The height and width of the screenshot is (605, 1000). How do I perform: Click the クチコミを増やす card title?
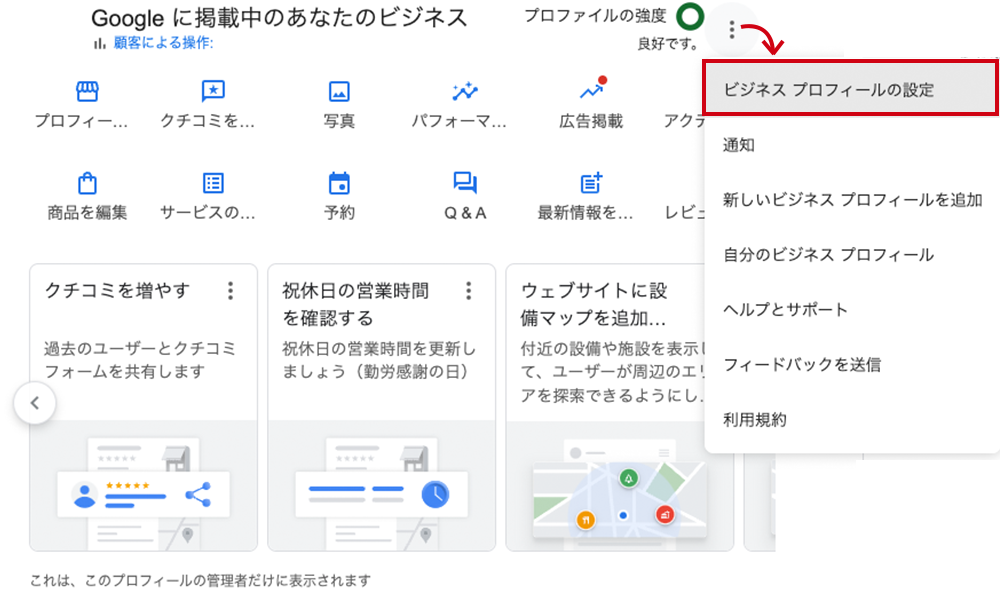click(x=117, y=291)
